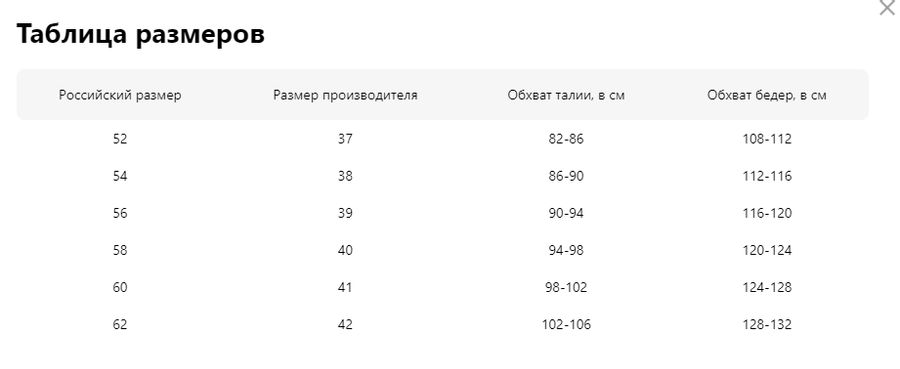Screen dimensions: 900x369
Task: Select Russian size 52 cell
Action: [120, 139]
